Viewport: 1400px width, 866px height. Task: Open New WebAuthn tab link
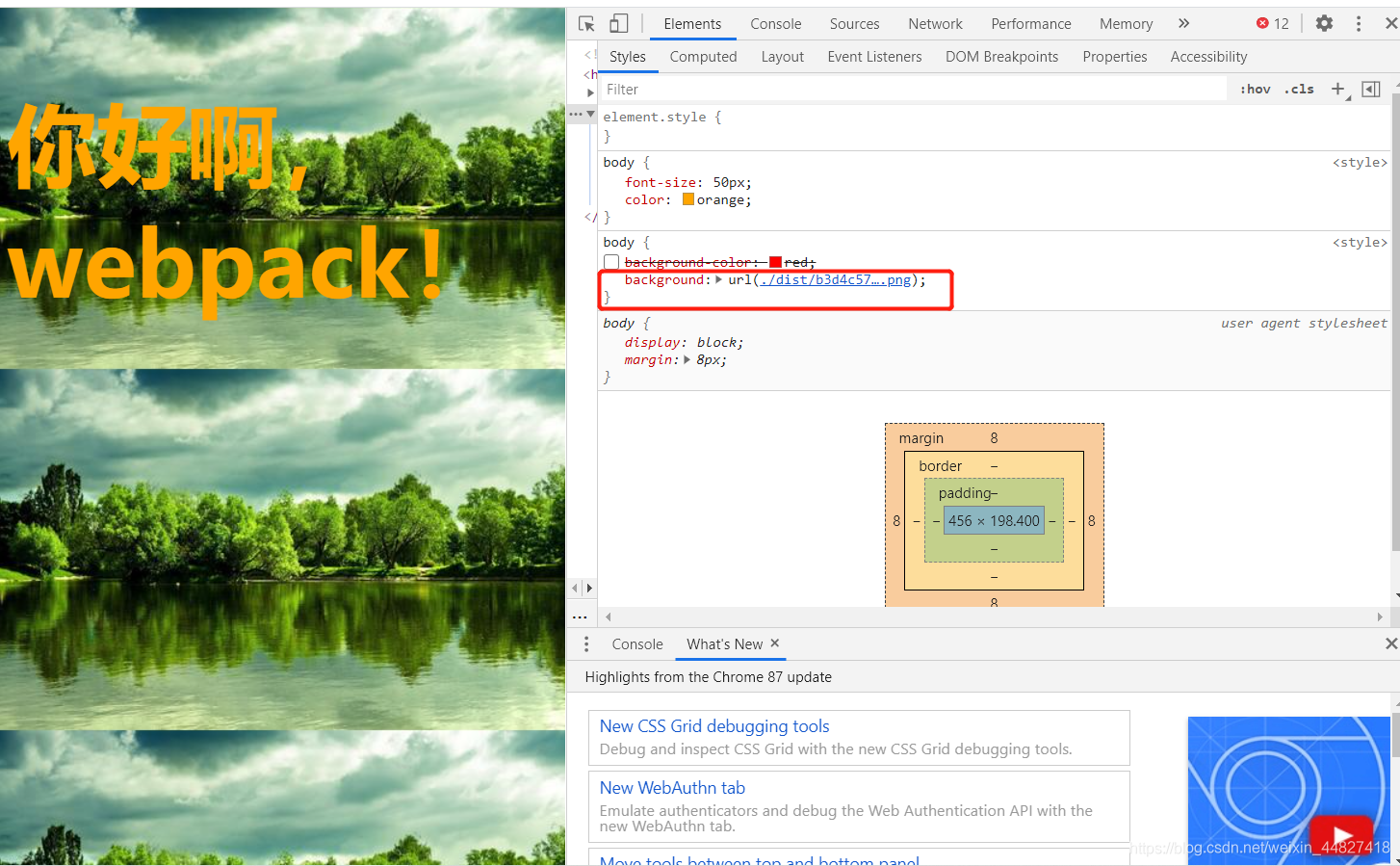click(x=672, y=788)
